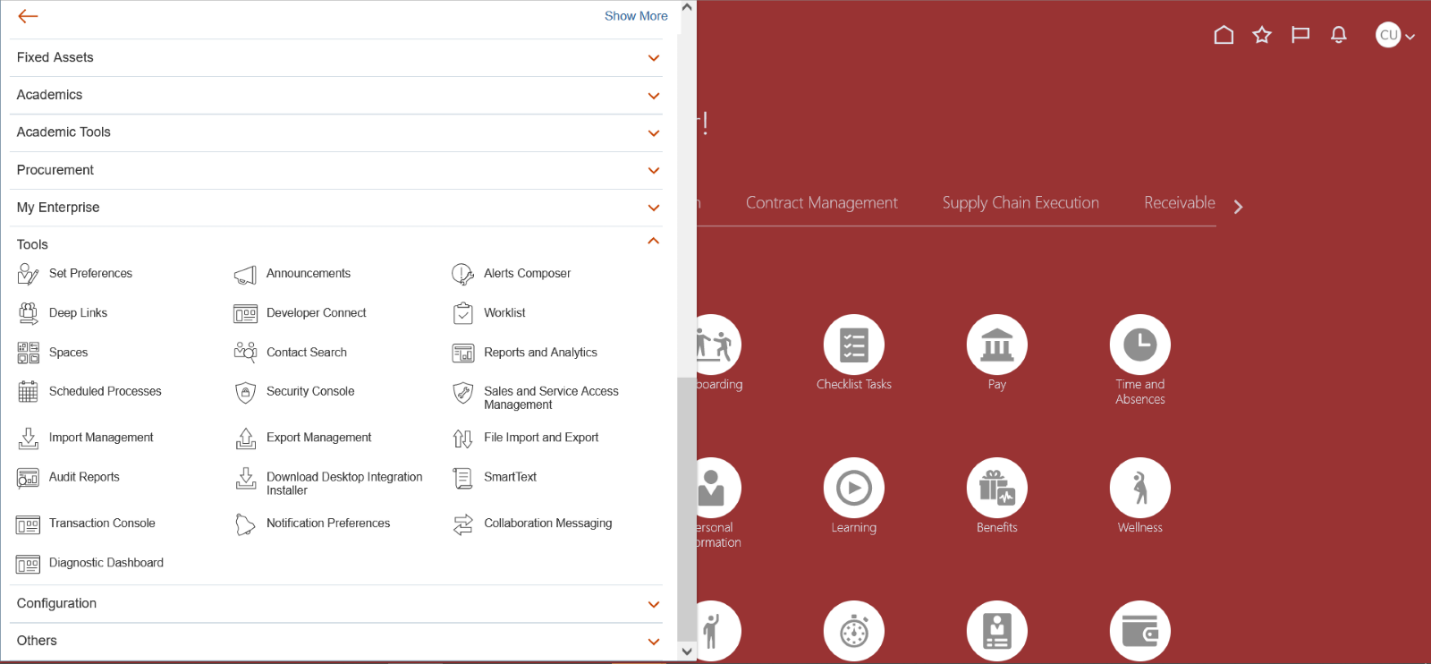Open the Benefits gift icon
The height and width of the screenshot is (664, 1431).
click(x=996, y=488)
